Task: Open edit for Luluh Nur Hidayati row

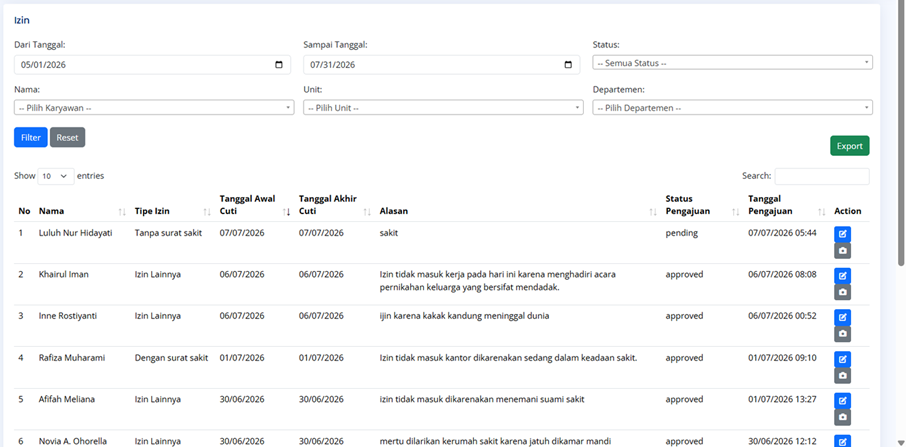Action: tap(842, 234)
